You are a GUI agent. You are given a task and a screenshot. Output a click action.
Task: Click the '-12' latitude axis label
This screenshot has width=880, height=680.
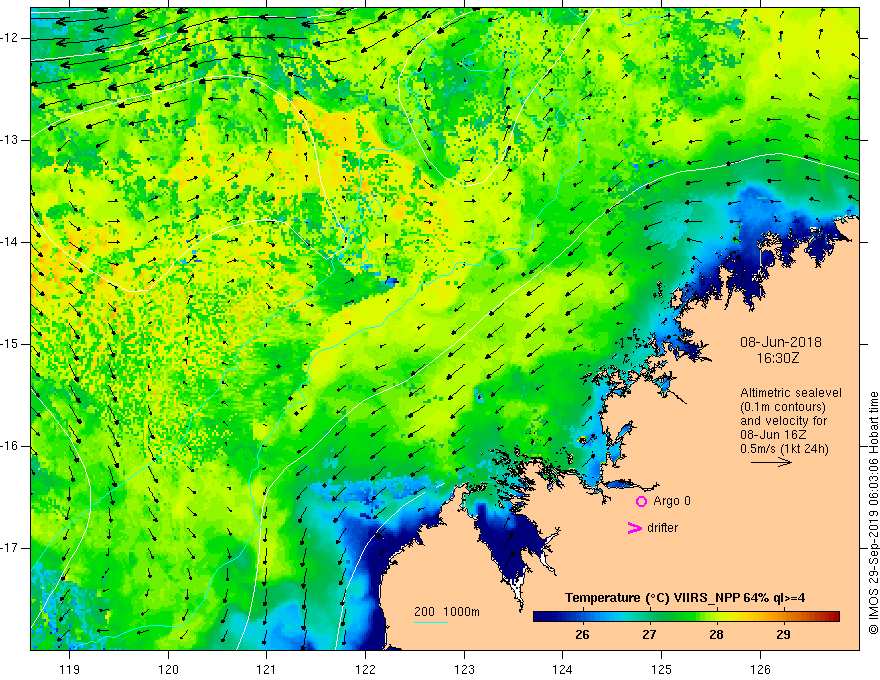click(10, 38)
